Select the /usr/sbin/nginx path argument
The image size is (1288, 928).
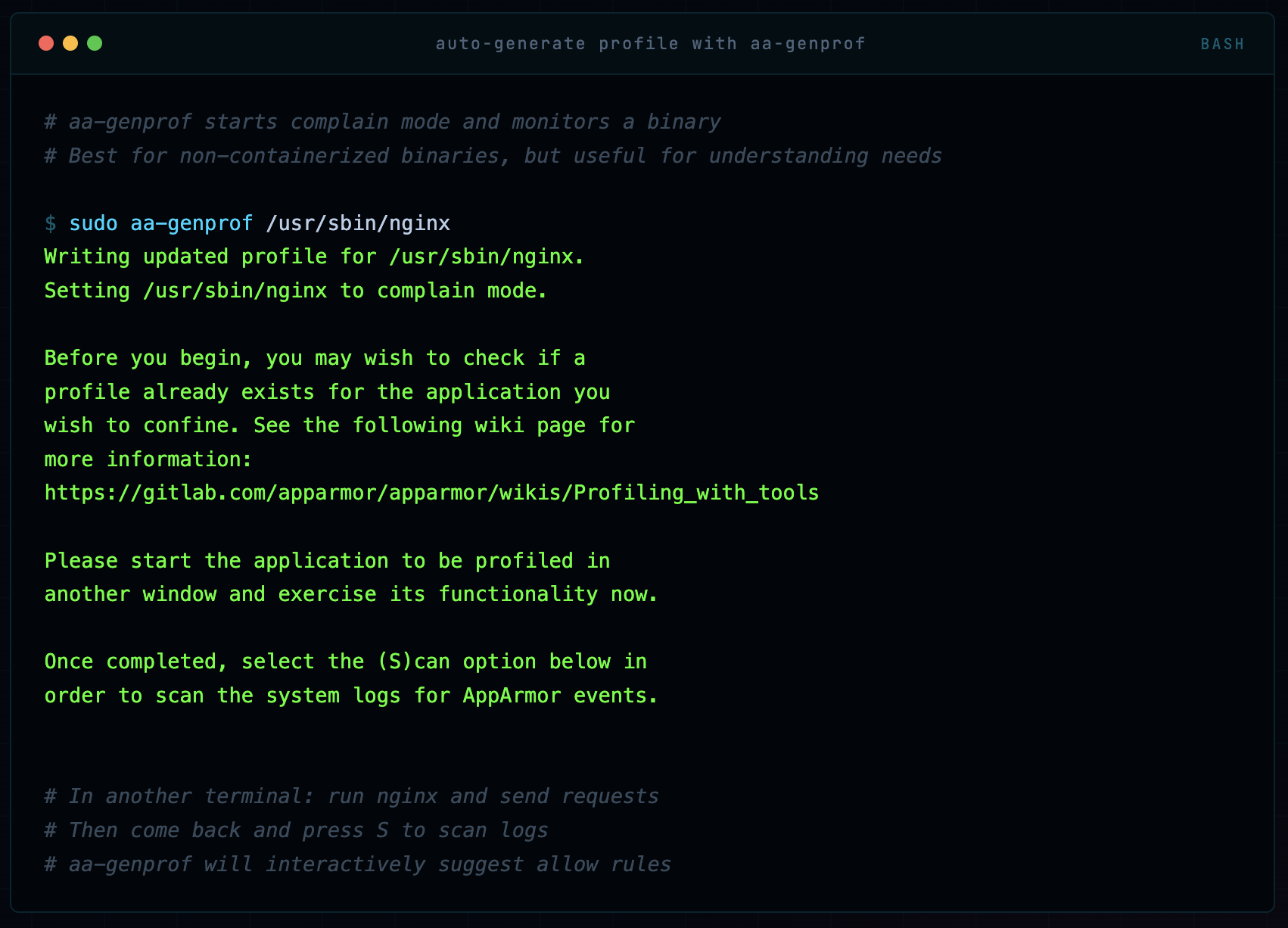coord(358,223)
